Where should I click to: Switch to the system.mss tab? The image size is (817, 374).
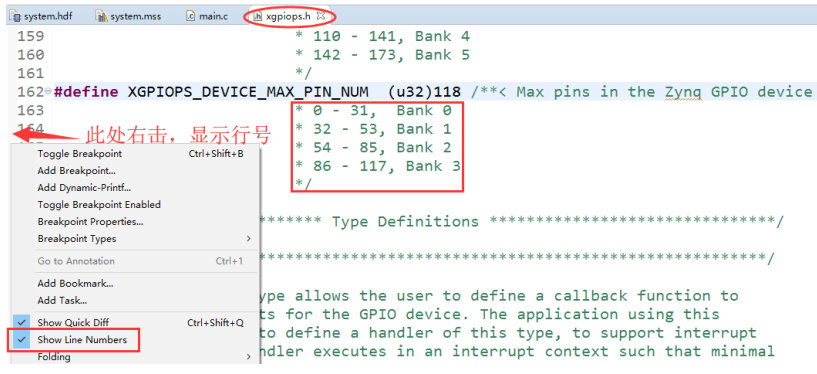129,16
